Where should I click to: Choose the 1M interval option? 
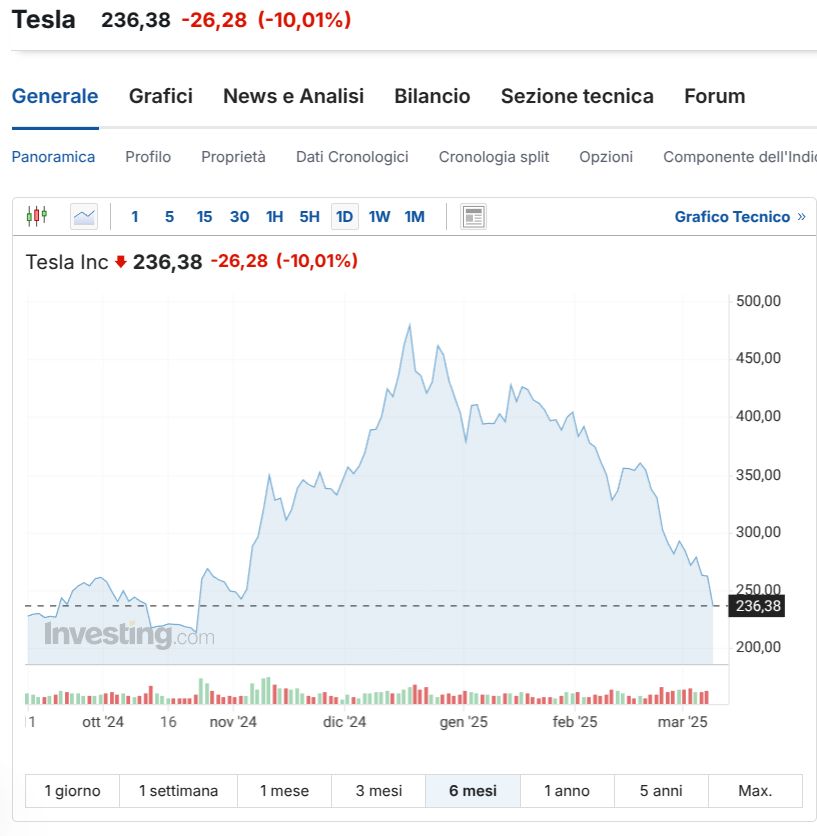coord(414,216)
